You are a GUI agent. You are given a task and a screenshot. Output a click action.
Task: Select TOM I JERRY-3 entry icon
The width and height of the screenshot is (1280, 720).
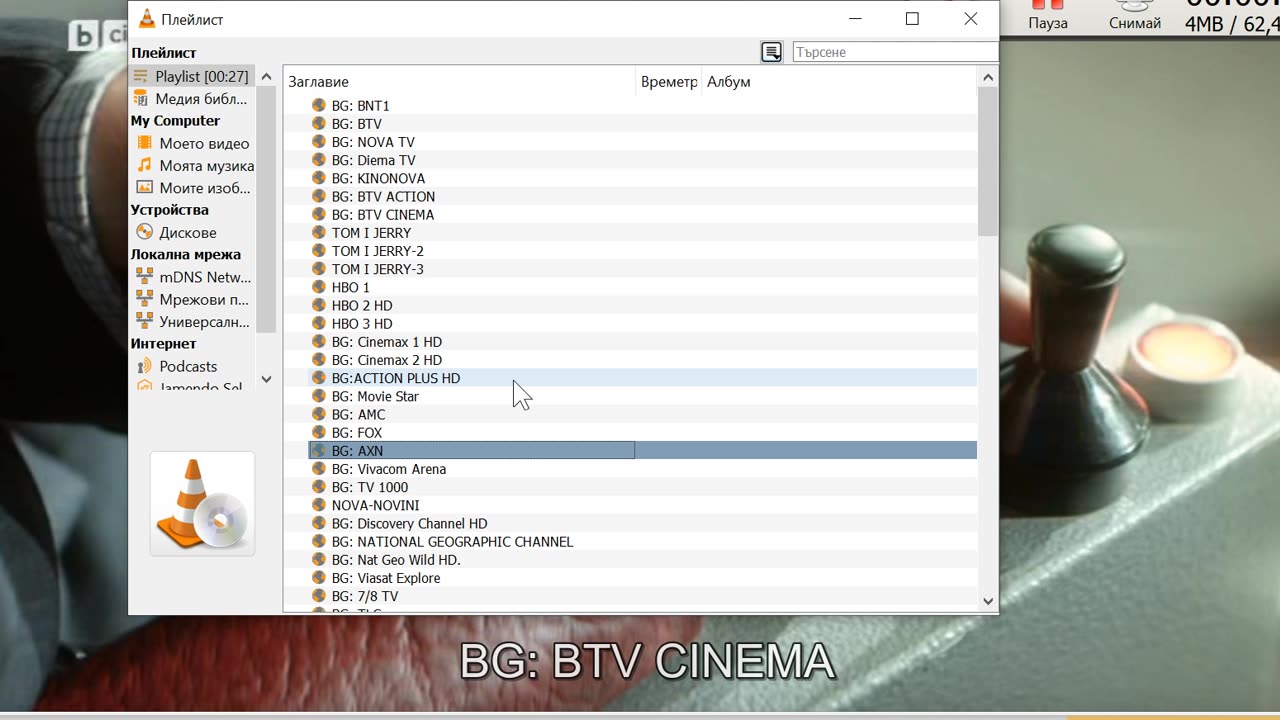tap(319, 269)
